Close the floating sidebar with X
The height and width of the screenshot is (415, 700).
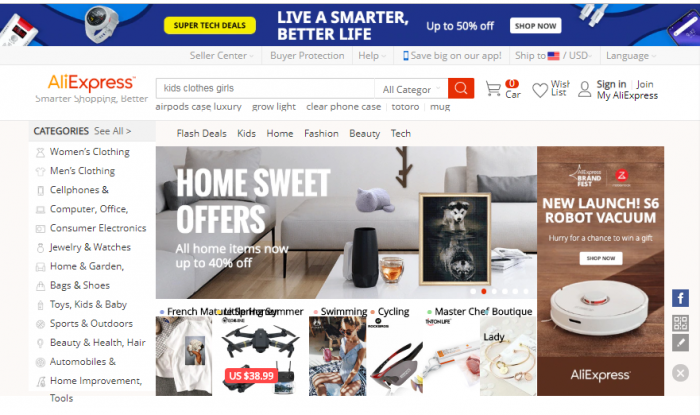680,373
